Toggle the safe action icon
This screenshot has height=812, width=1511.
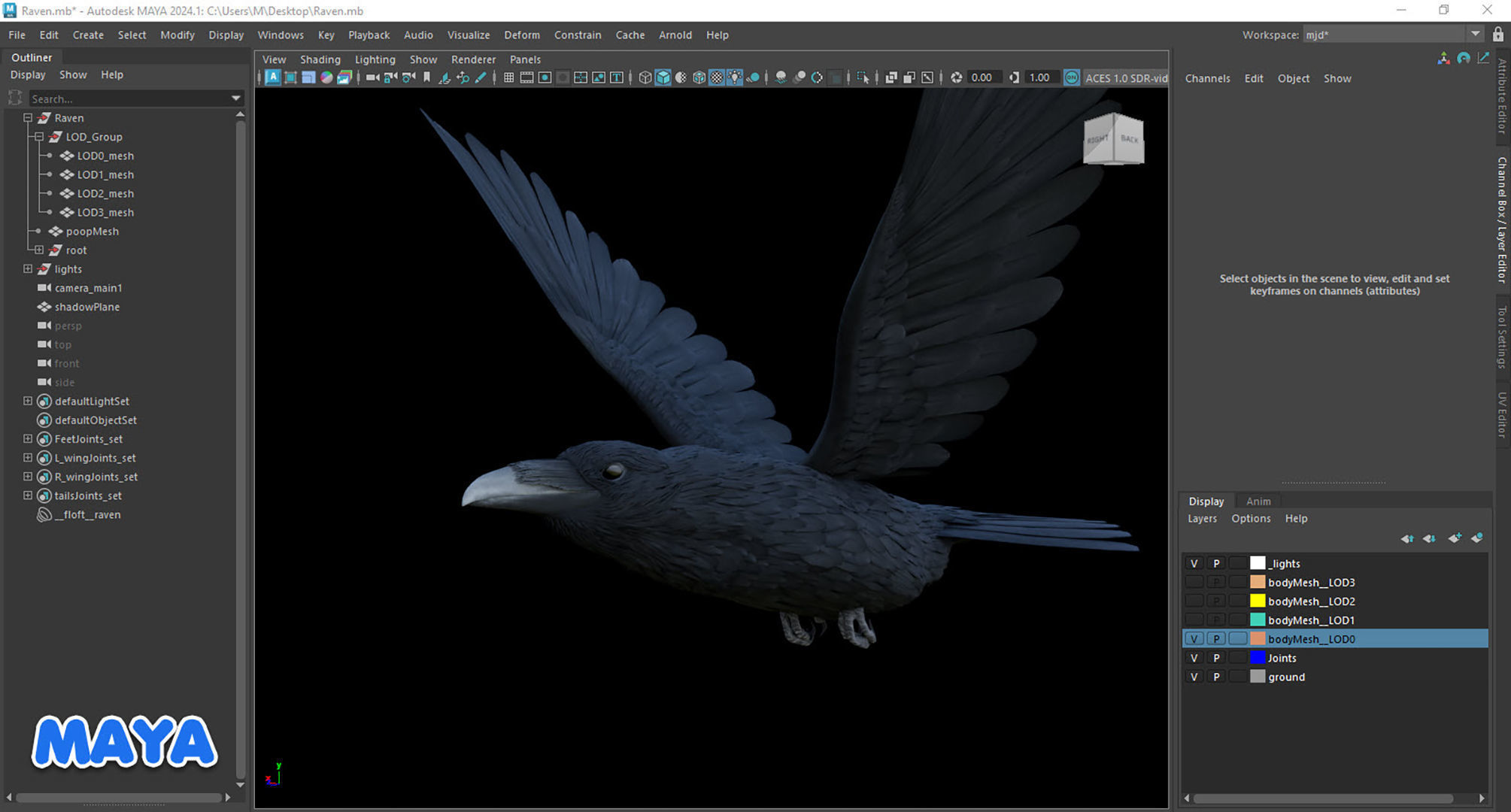(x=599, y=77)
